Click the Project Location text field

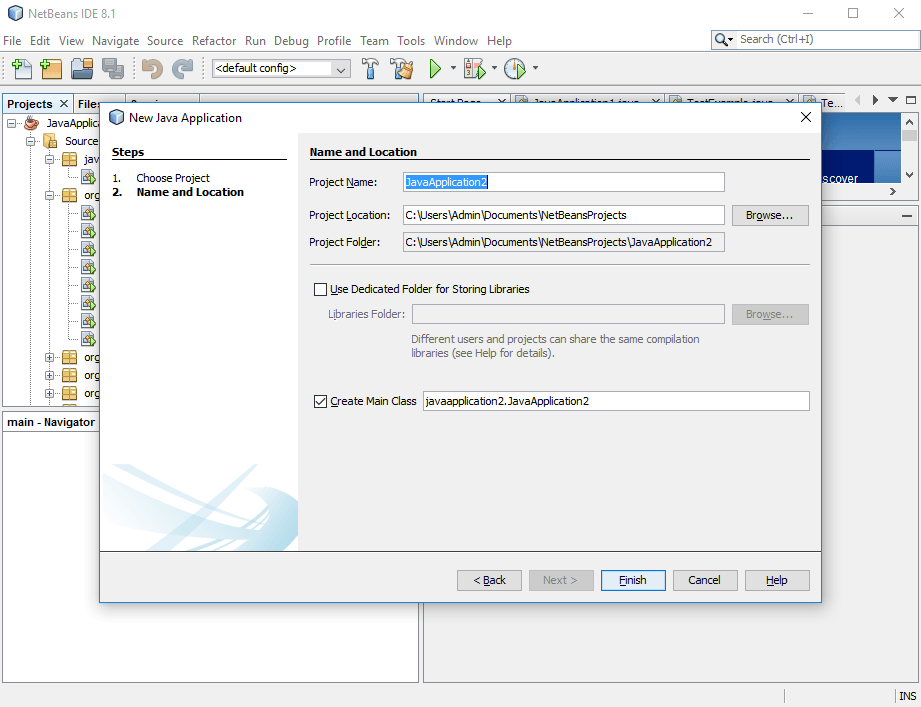click(564, 215)
